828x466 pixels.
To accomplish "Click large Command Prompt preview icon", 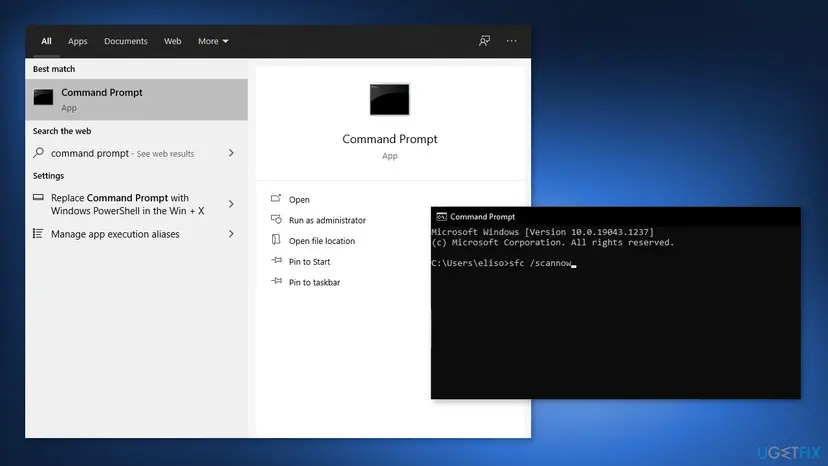I will point(390,99).
